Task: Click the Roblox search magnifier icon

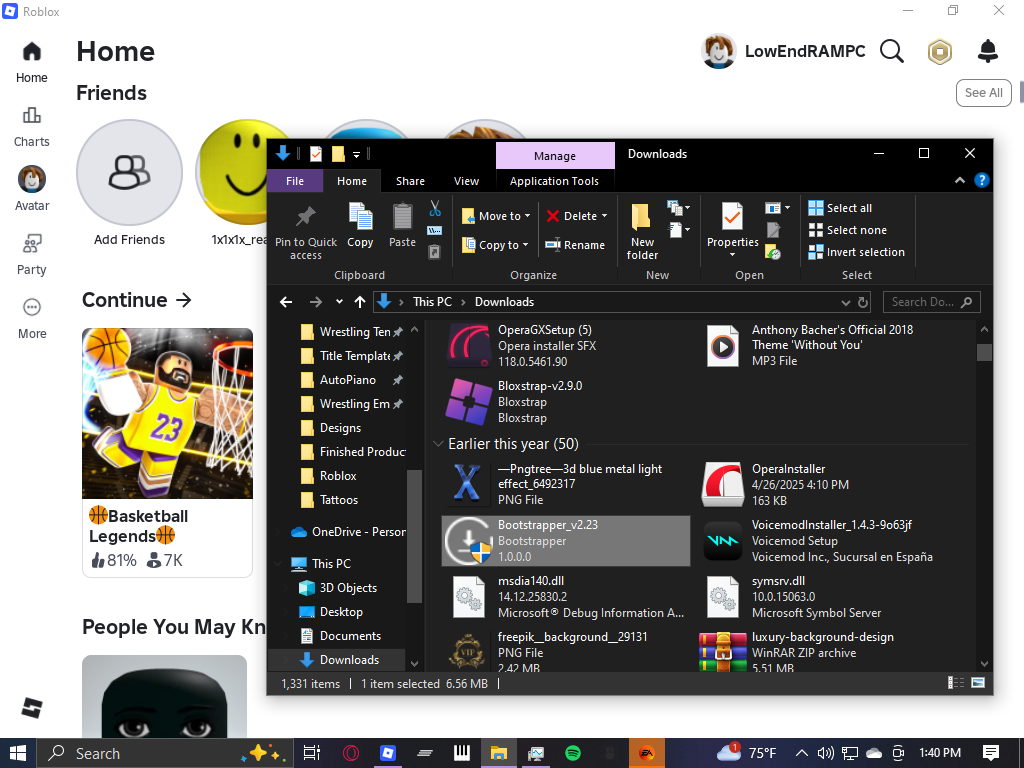Action: click(891, 51)
